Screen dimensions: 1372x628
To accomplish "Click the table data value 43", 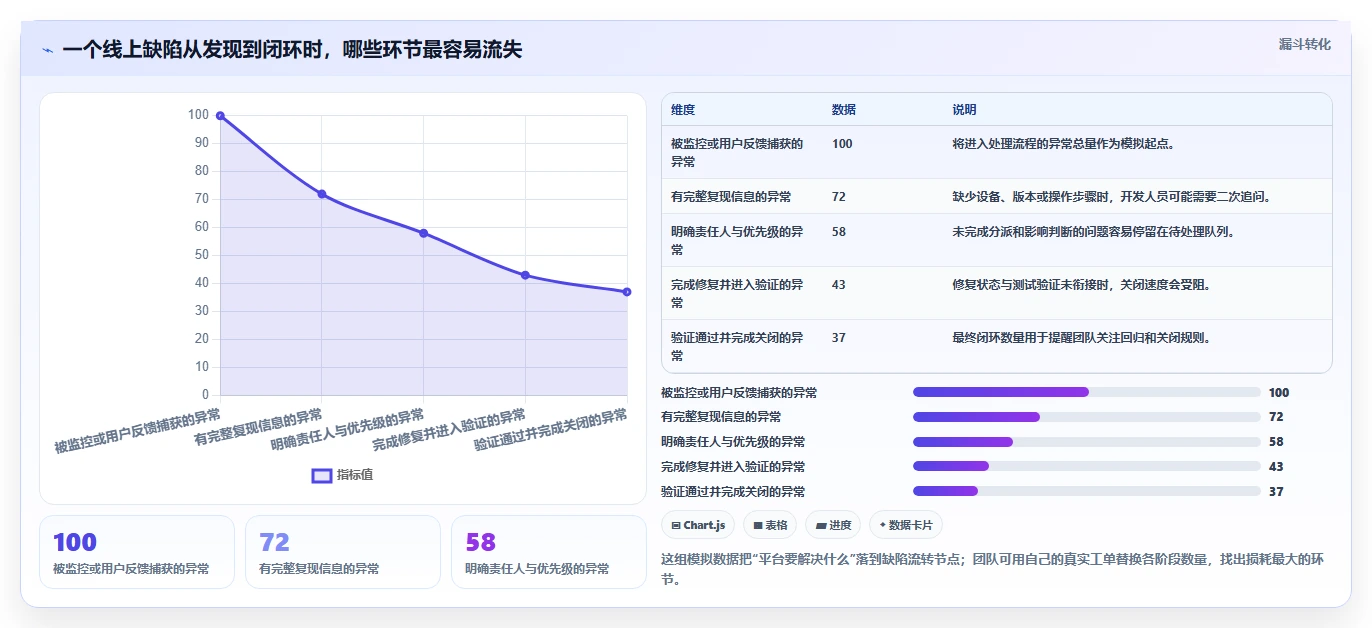I will click(x=839, y=285).
